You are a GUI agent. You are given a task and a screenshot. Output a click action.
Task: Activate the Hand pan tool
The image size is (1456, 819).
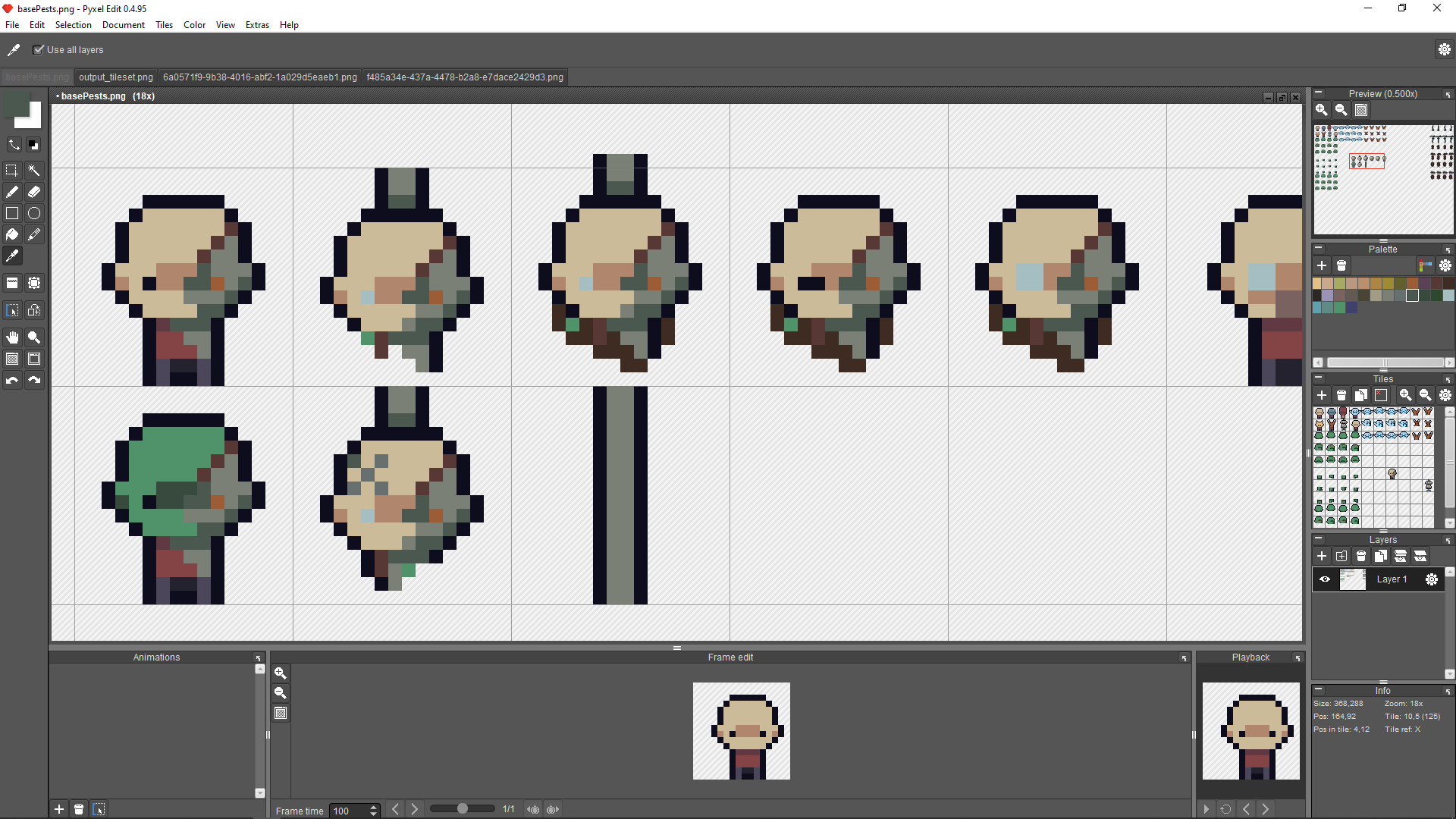point(12,337)
